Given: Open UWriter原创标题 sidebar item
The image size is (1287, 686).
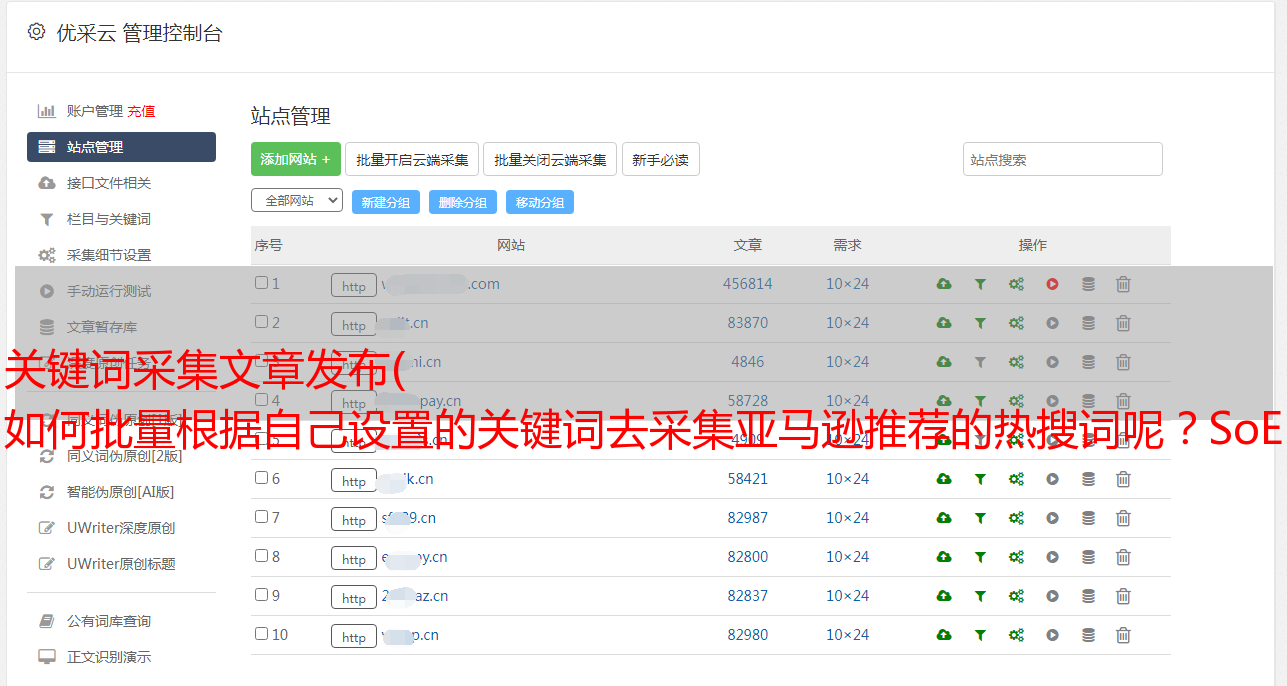Looking at the screenshot, I should coord(121,564).
